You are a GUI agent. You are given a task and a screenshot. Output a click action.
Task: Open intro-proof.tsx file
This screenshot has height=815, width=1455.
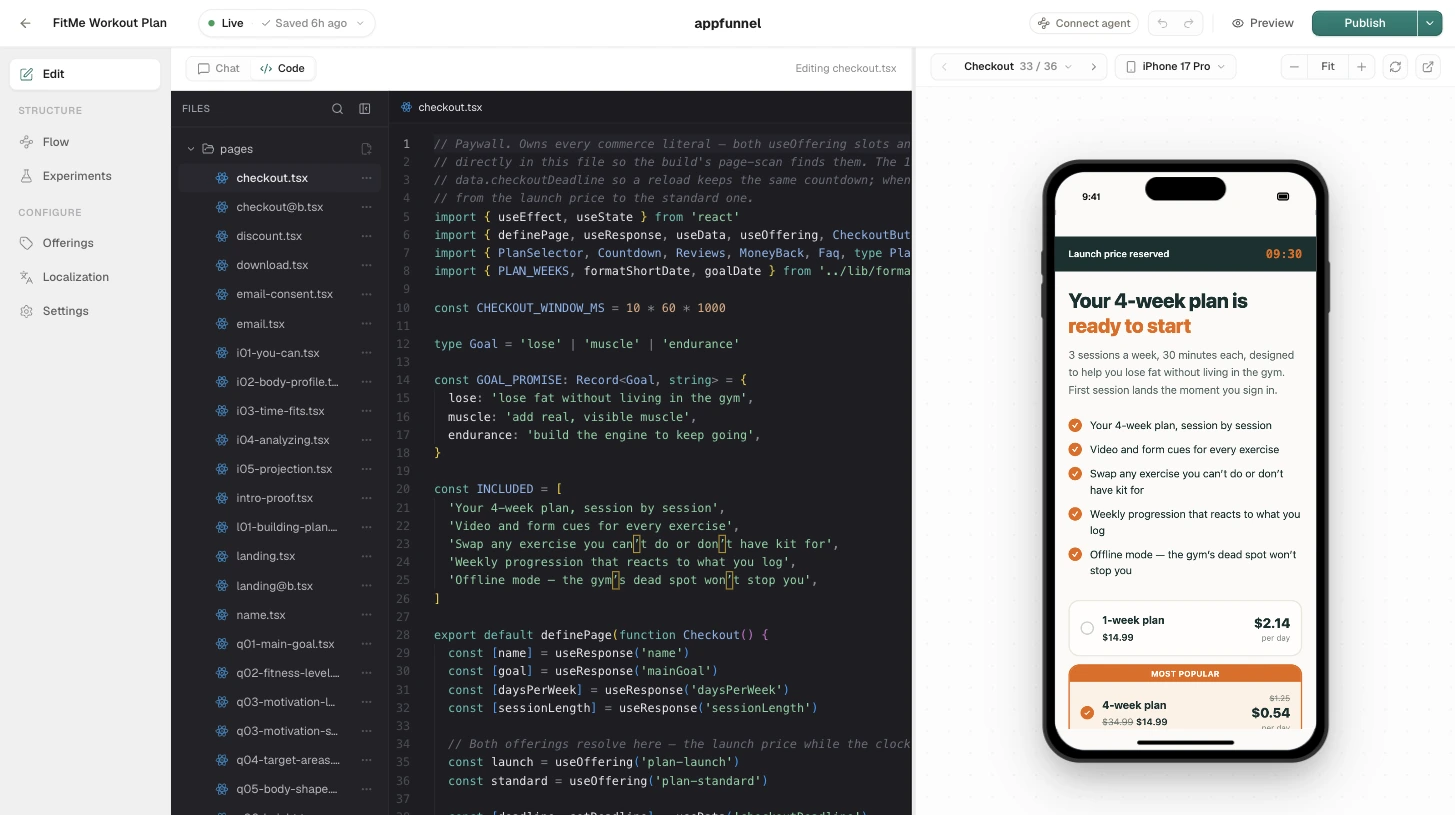(280, 498)
